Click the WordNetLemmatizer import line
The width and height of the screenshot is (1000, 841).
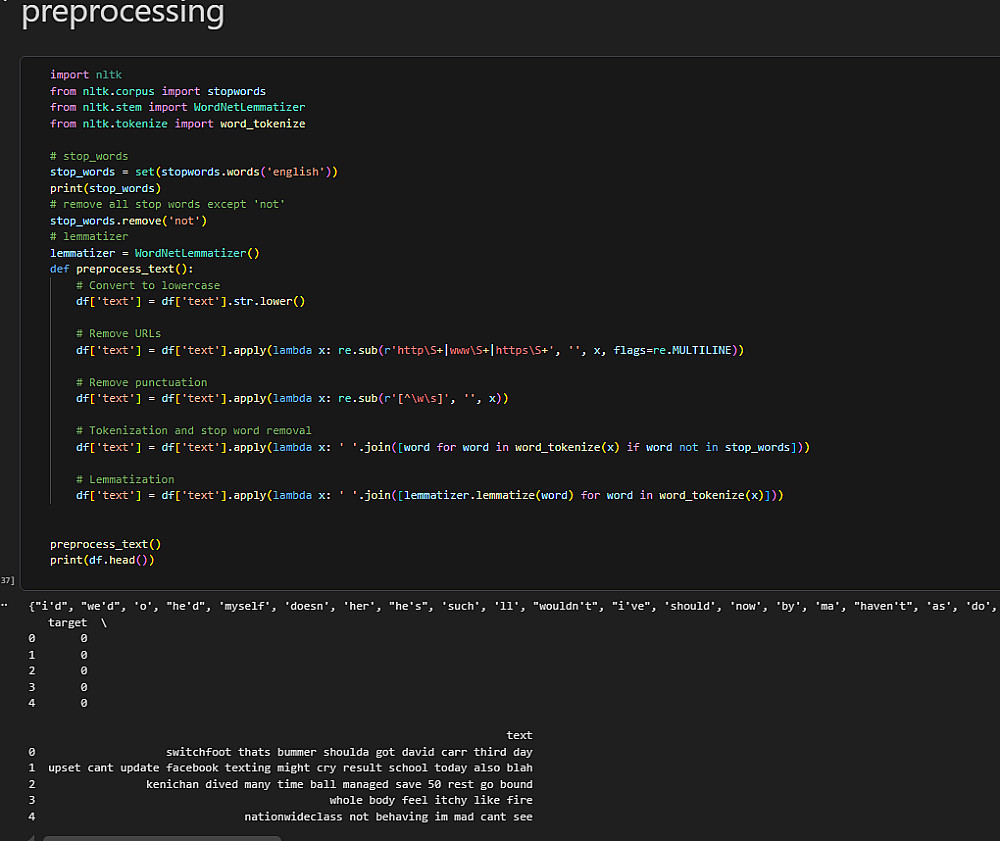[177, 107]
